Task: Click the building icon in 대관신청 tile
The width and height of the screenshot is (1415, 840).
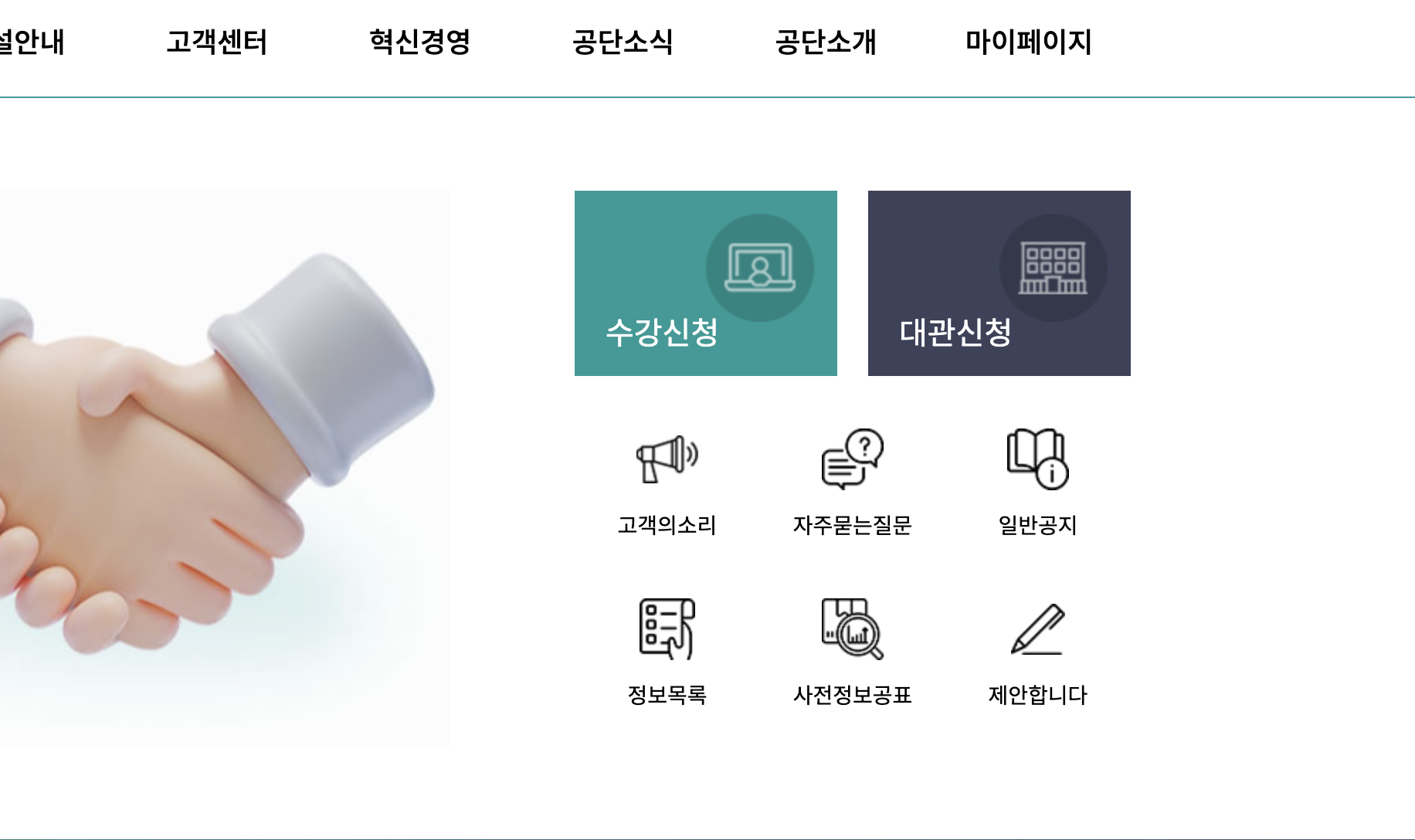Action: tap(1053, 268)
